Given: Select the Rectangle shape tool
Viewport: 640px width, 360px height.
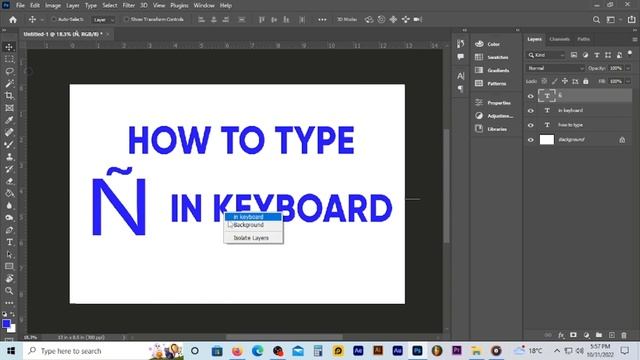Looking at the screenshot, I should [x=9, y=267].
